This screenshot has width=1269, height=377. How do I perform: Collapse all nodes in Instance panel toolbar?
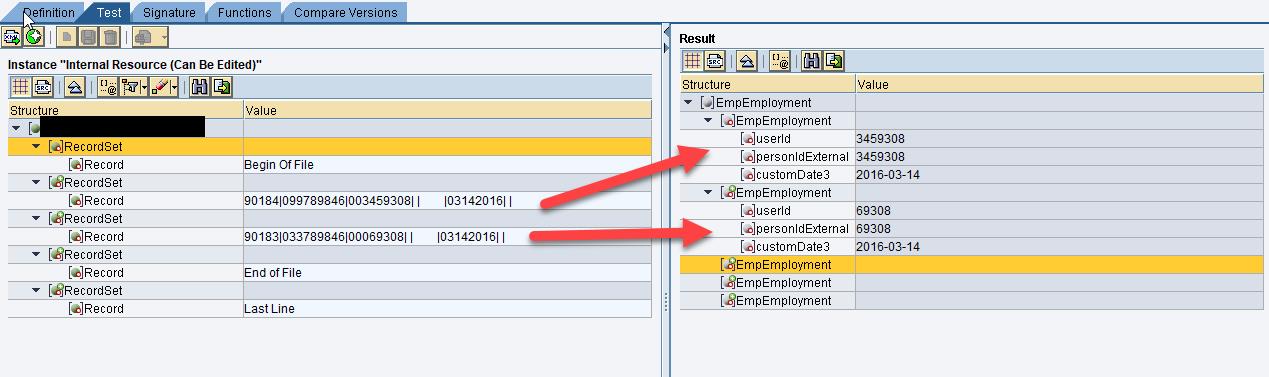pos(74,87)
